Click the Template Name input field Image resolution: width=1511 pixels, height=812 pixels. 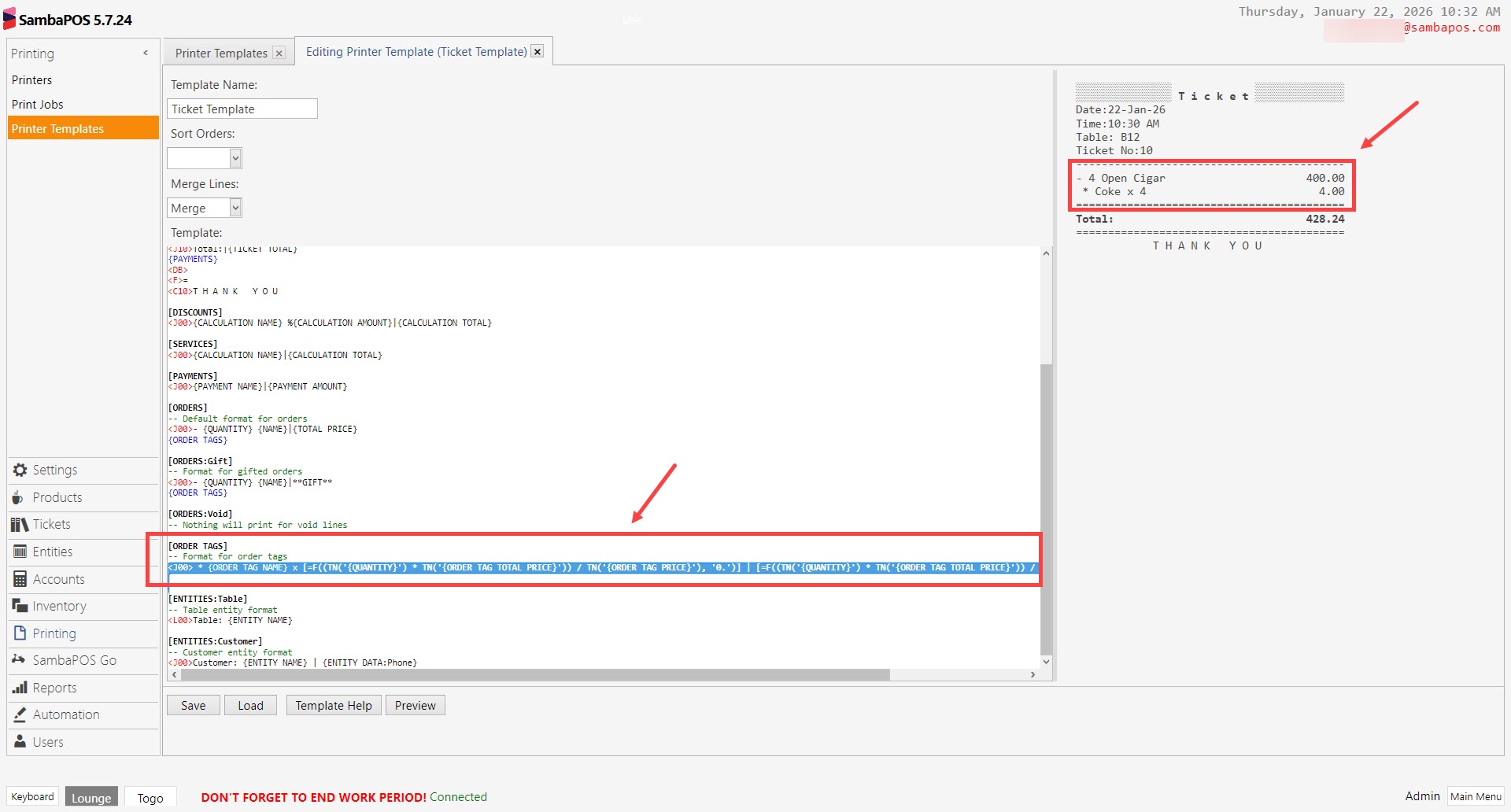[242, 109]
